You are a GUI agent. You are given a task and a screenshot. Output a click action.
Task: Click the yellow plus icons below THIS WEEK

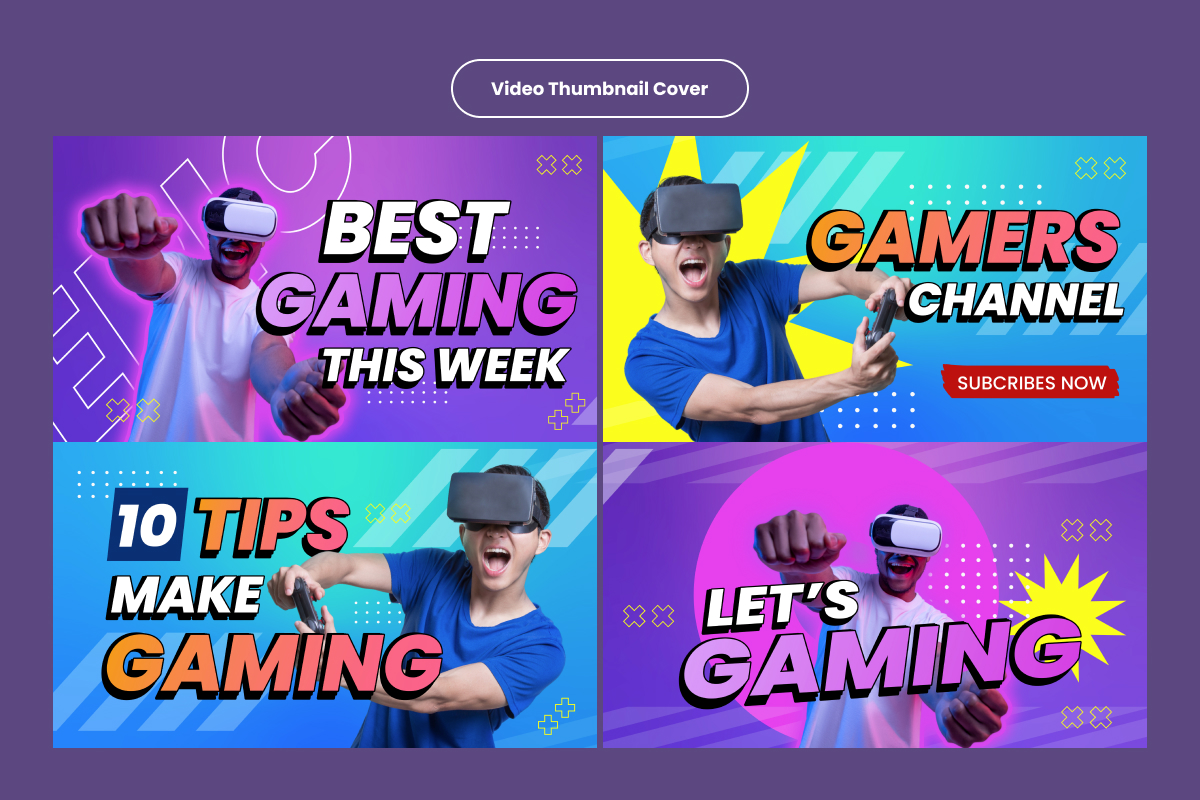pyautogui.click(x=566, y=411)
